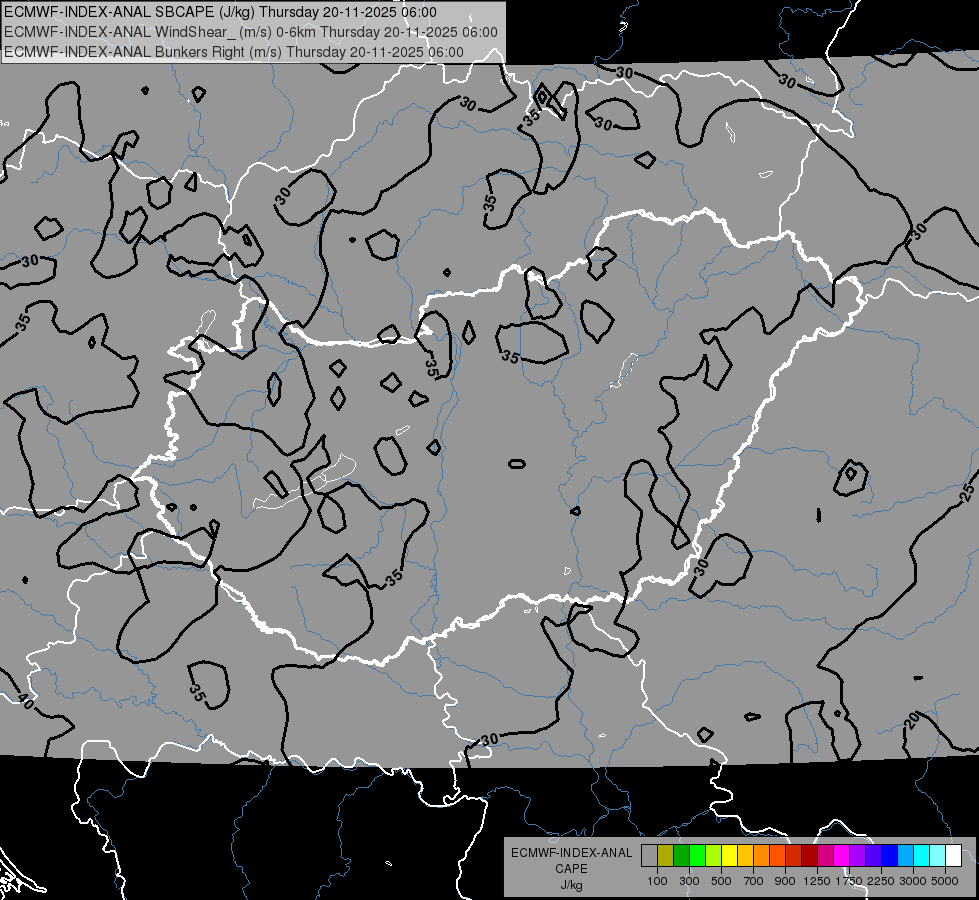The height and width of the screenshot is (900, 979).
Task: Click the CAPE label in the legend
Action: point(571,869)
